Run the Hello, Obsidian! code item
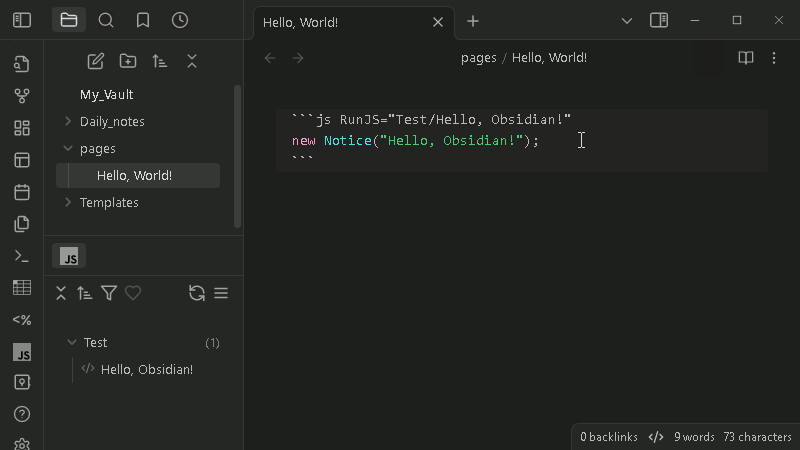 click(146, 369)
